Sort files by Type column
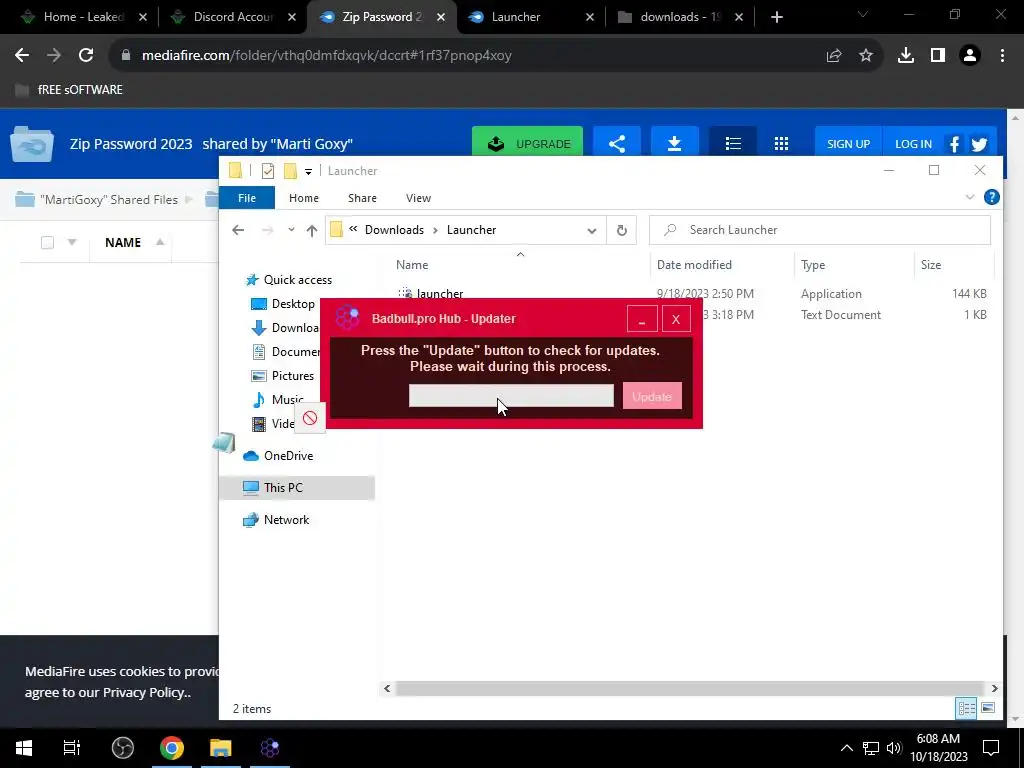1024x768 pixels. (x=812, y=264)
